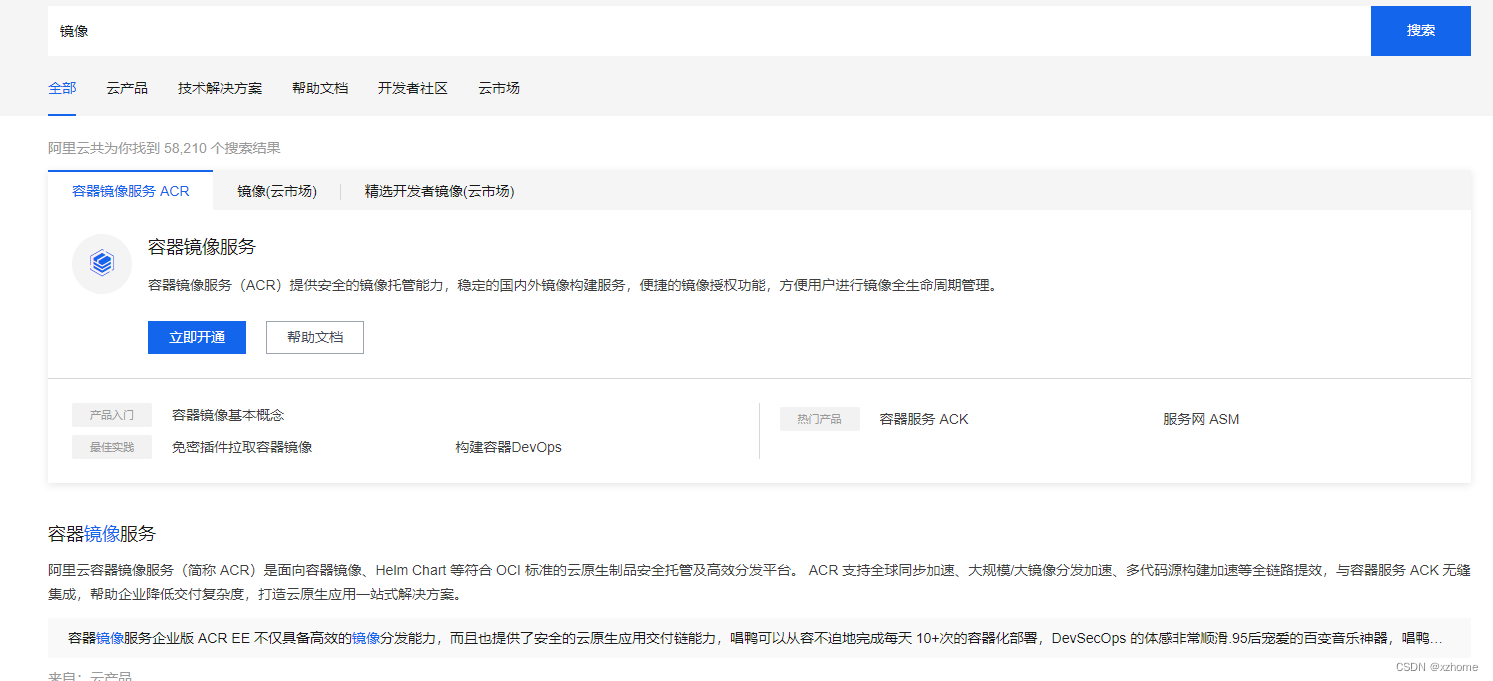Image resolution: width=1493 pixels, height=681 pixels.
Task: Select the 全部 filter tab
Action: pyautogui.click(x=62, y=88)
